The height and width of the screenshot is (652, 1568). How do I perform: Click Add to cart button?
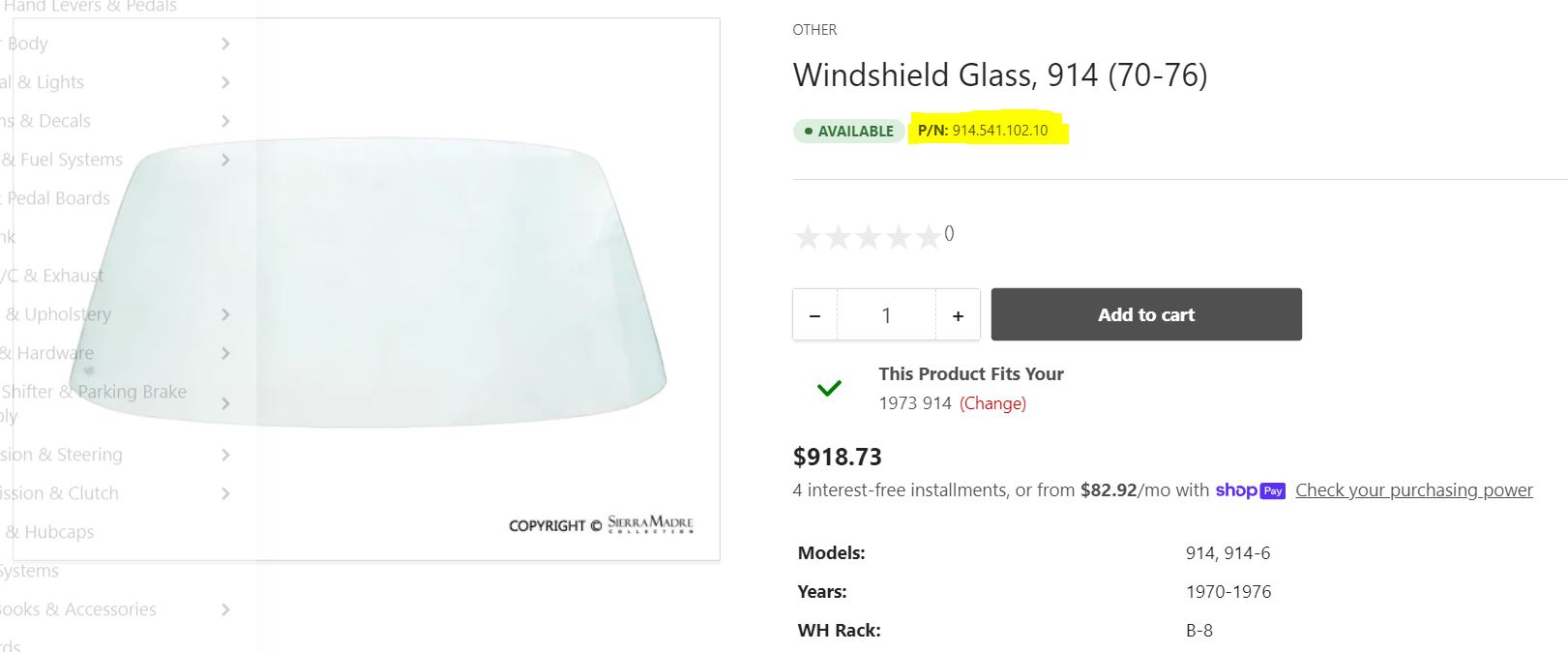point(1145,314)
